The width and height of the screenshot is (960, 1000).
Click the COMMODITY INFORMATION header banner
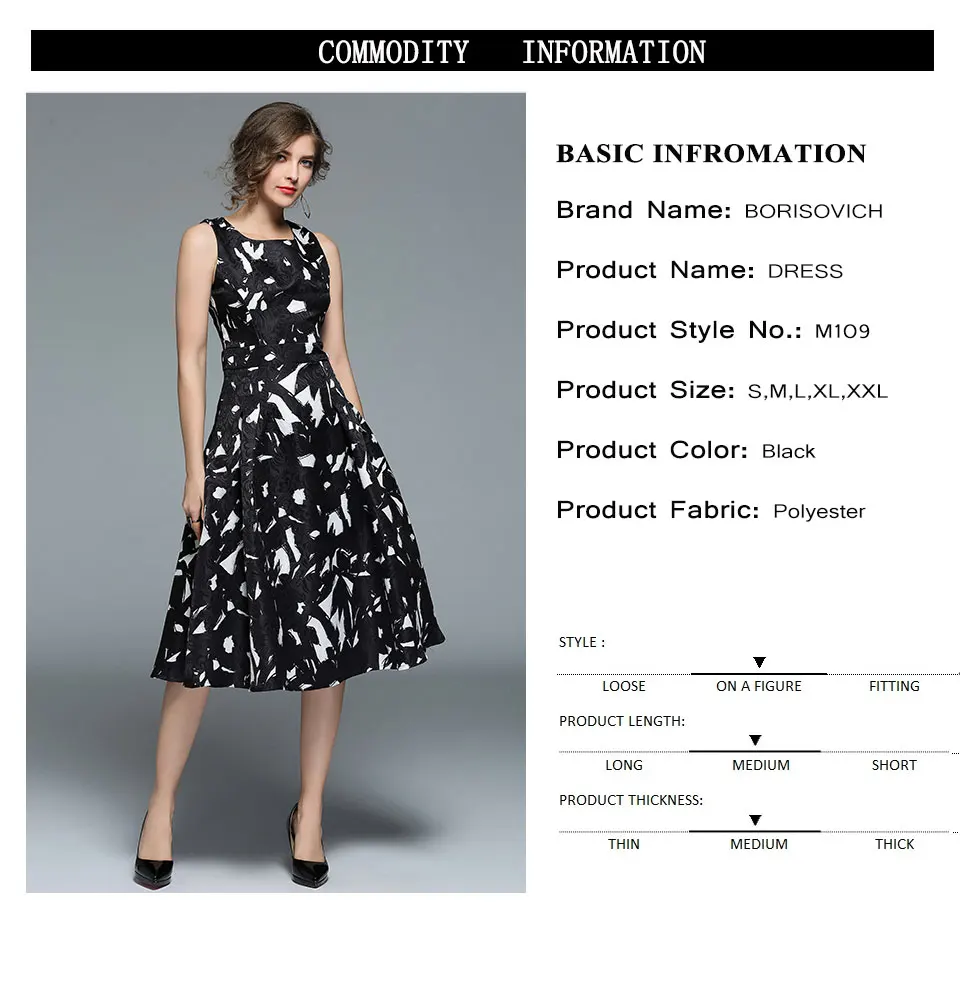[x=482, y=50]
